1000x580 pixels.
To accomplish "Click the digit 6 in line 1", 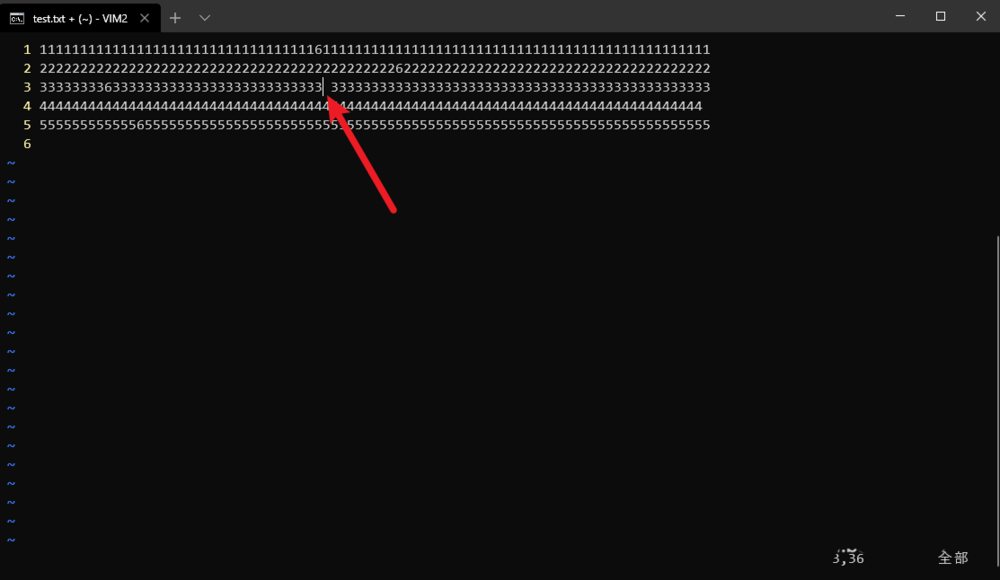I will (318, 49).
